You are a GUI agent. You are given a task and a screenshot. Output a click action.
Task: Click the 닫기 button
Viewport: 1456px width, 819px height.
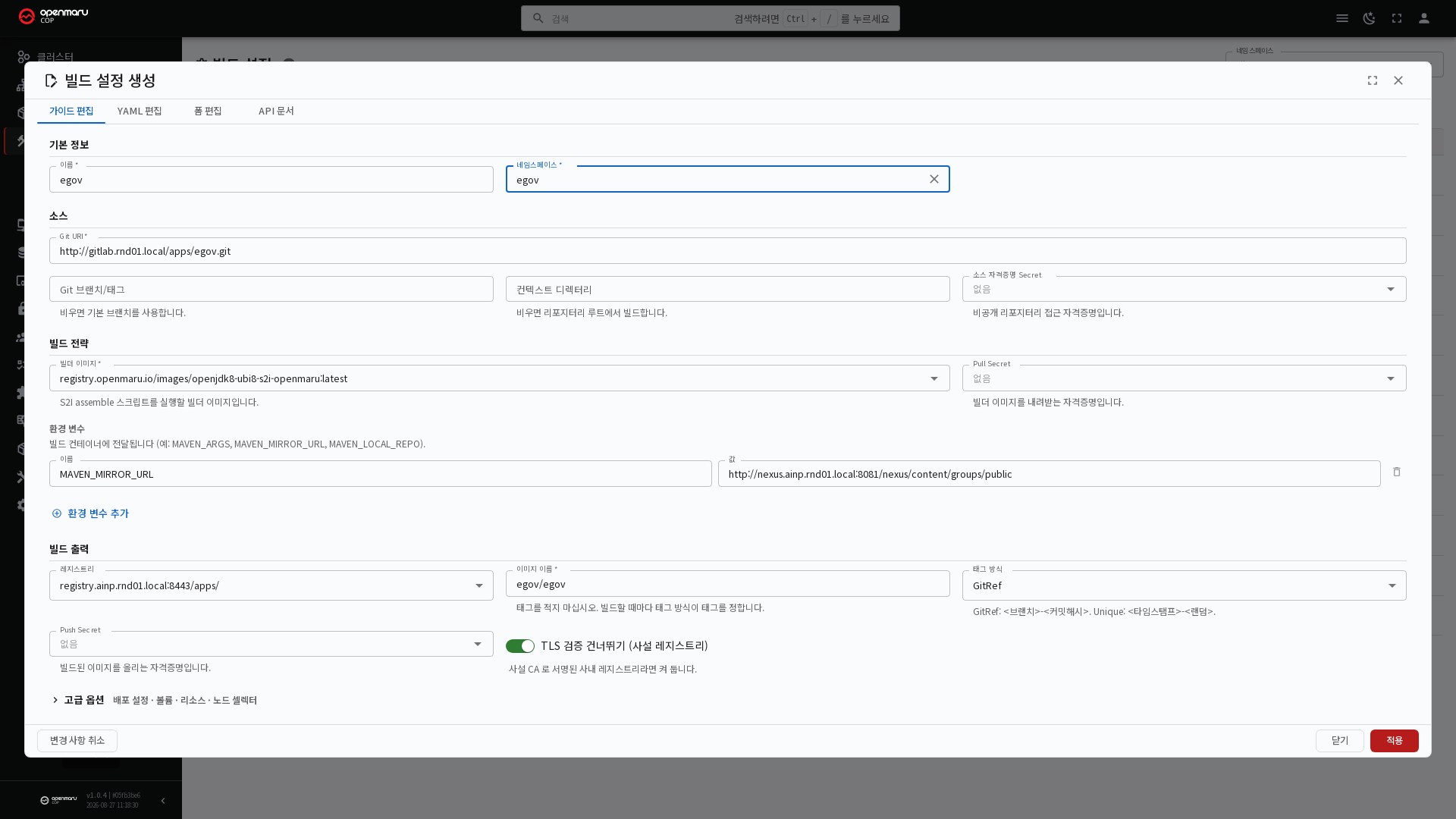[1340, 741]
